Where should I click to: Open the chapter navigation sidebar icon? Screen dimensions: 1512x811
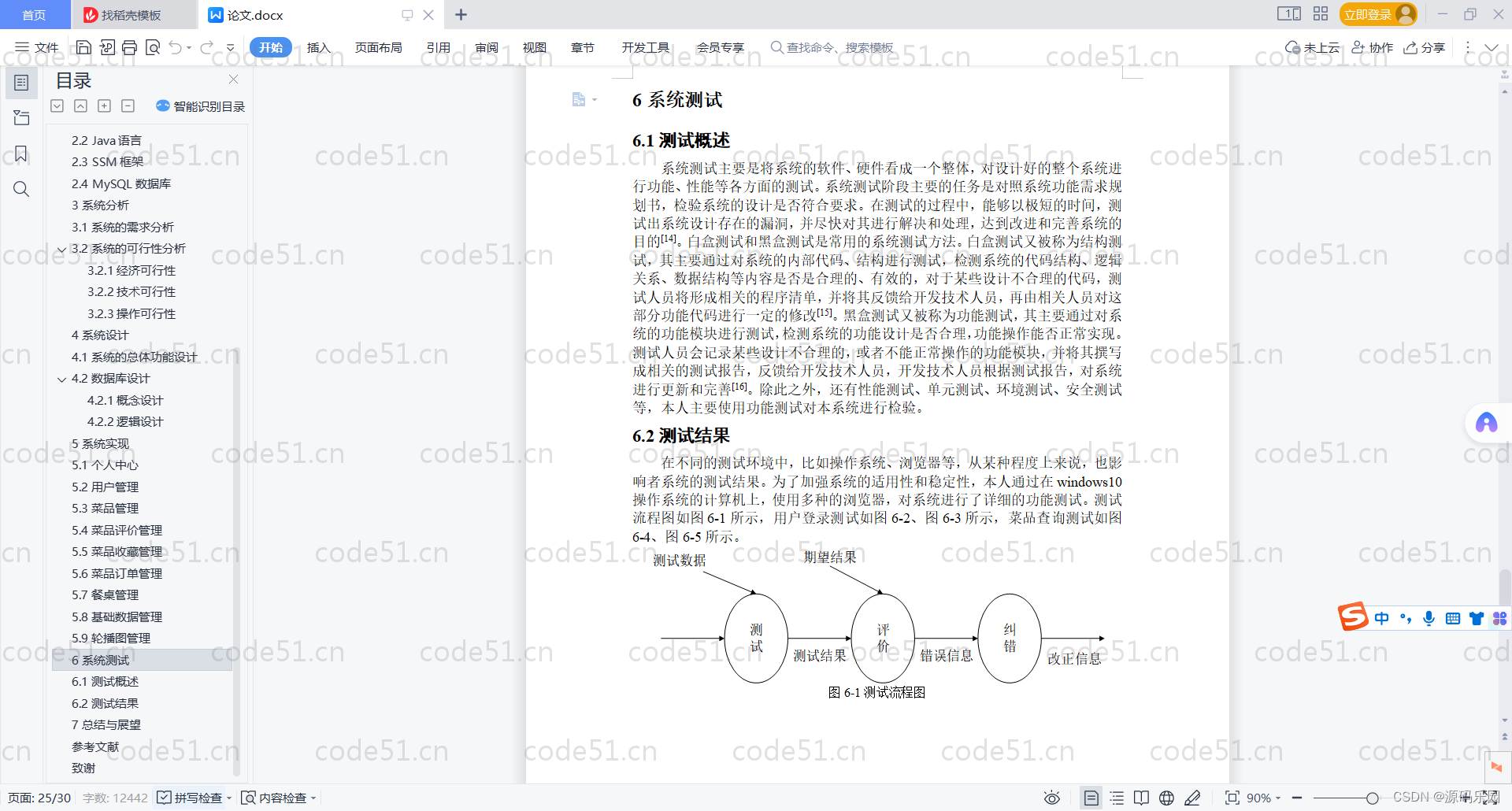21,118
